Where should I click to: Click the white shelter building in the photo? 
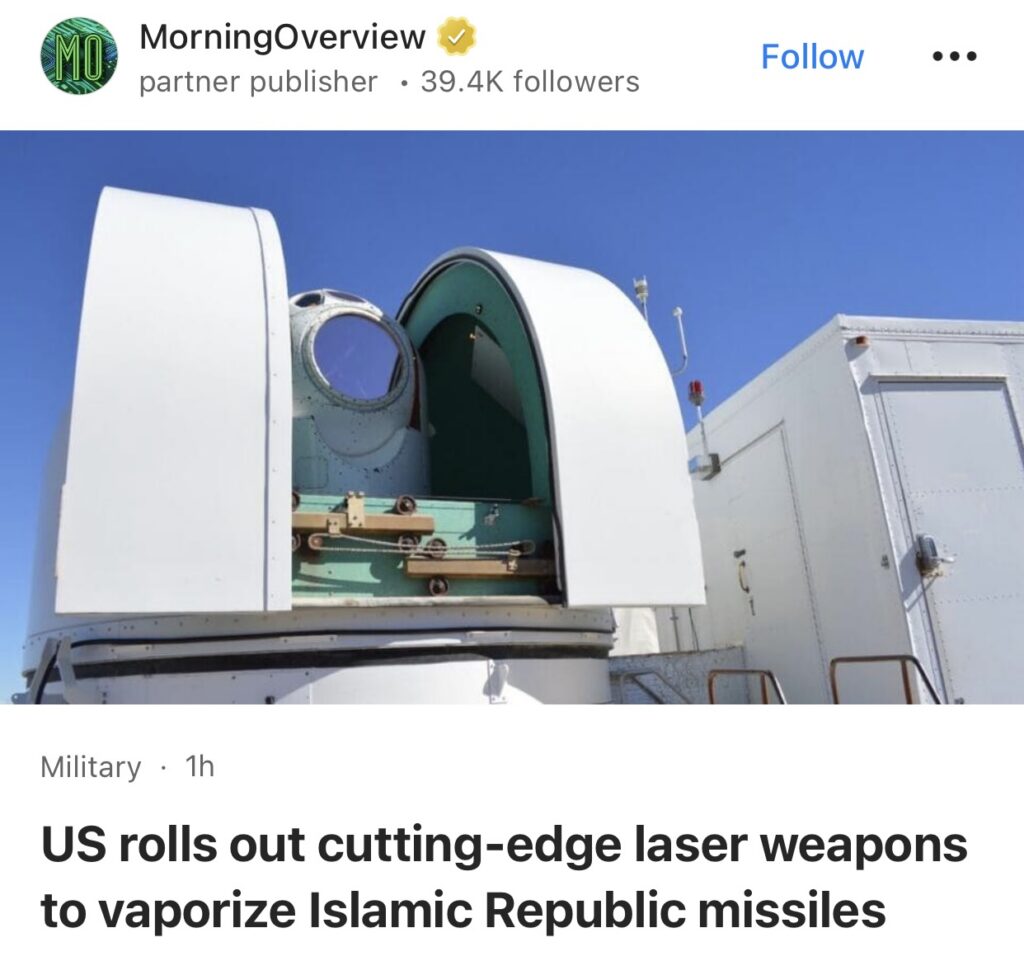(856, 509)
